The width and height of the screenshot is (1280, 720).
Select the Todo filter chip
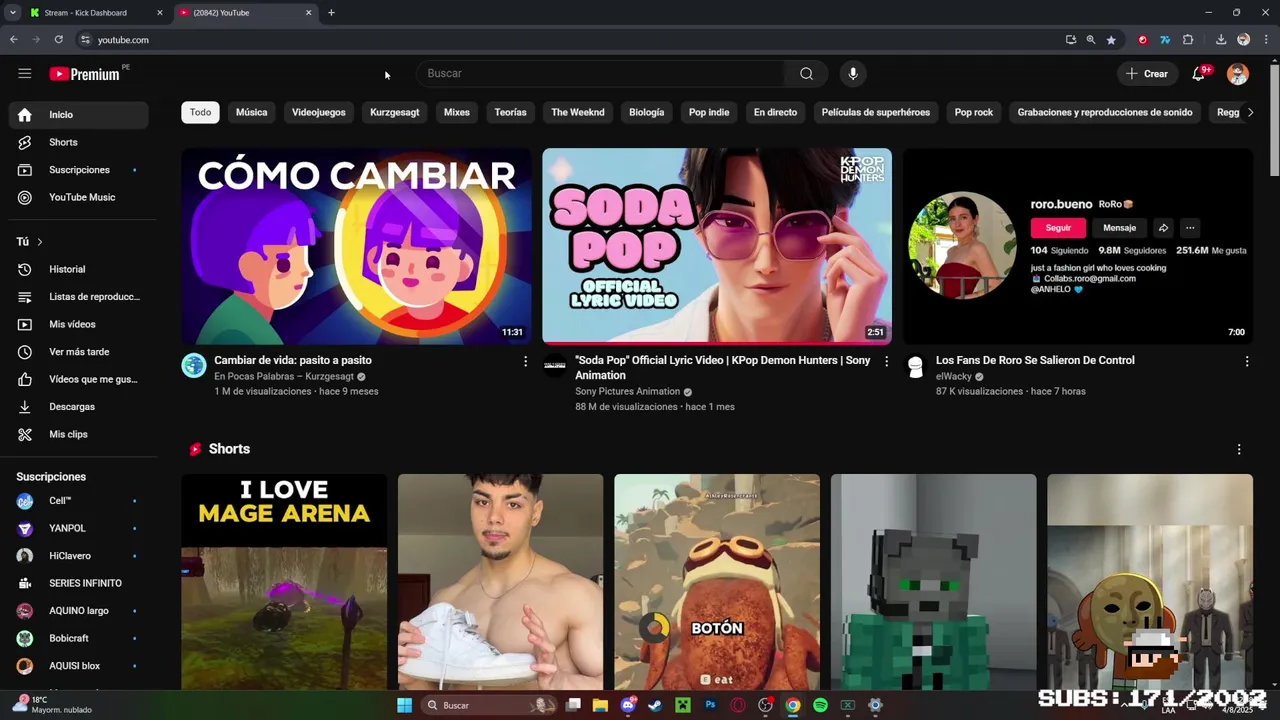201,113
